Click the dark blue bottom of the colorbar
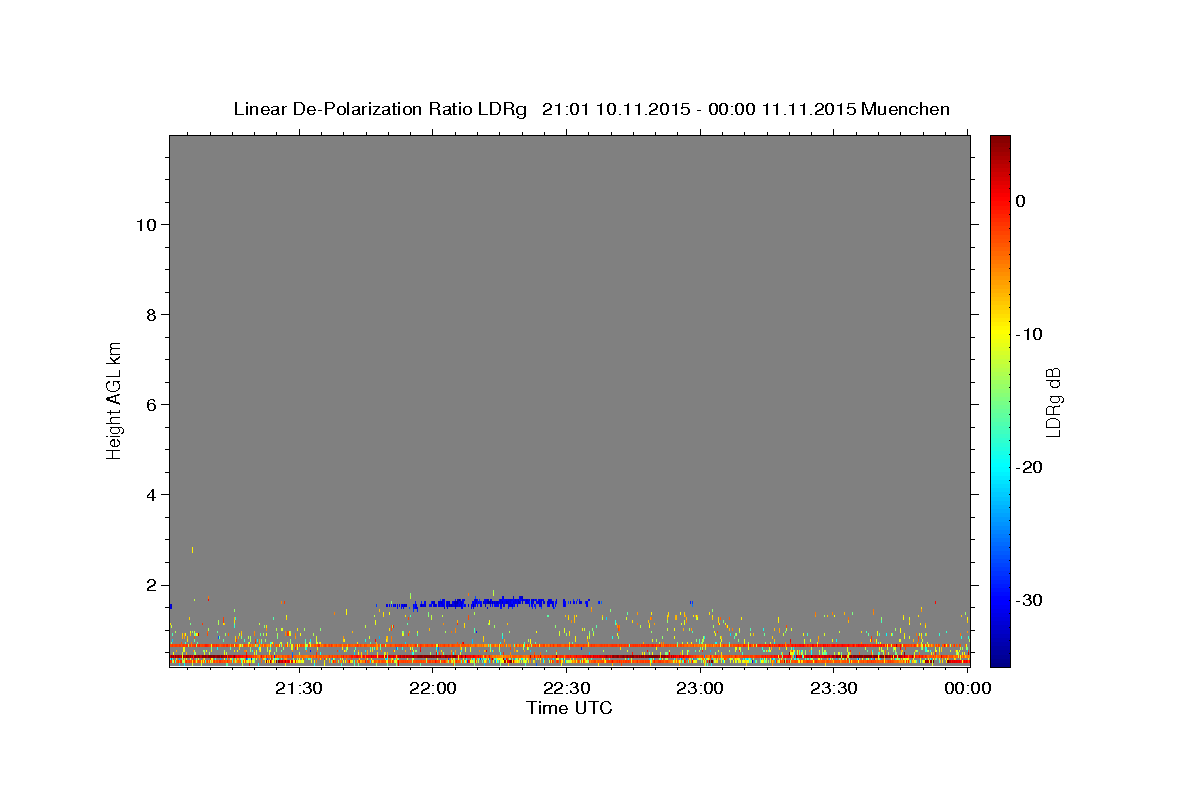The image size is (1200, 800). 1000,655
